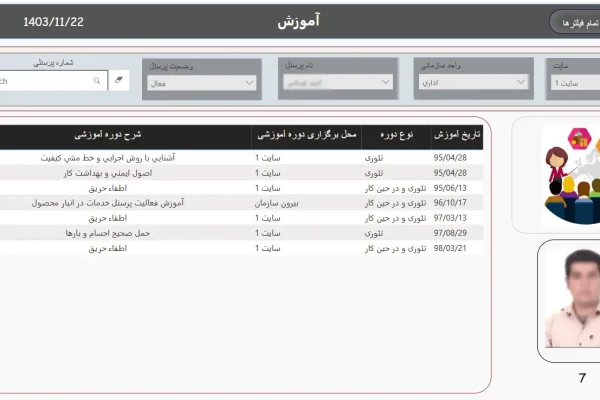This screenshot has width=600, height=400.
Task: Open the نام پرسنل dropdown
Action: point(338,82)
